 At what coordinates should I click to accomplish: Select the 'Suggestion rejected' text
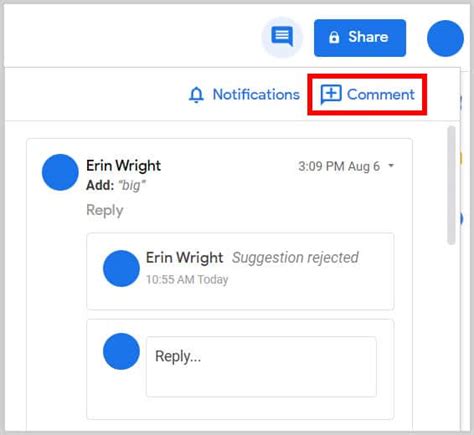point(295,258)
